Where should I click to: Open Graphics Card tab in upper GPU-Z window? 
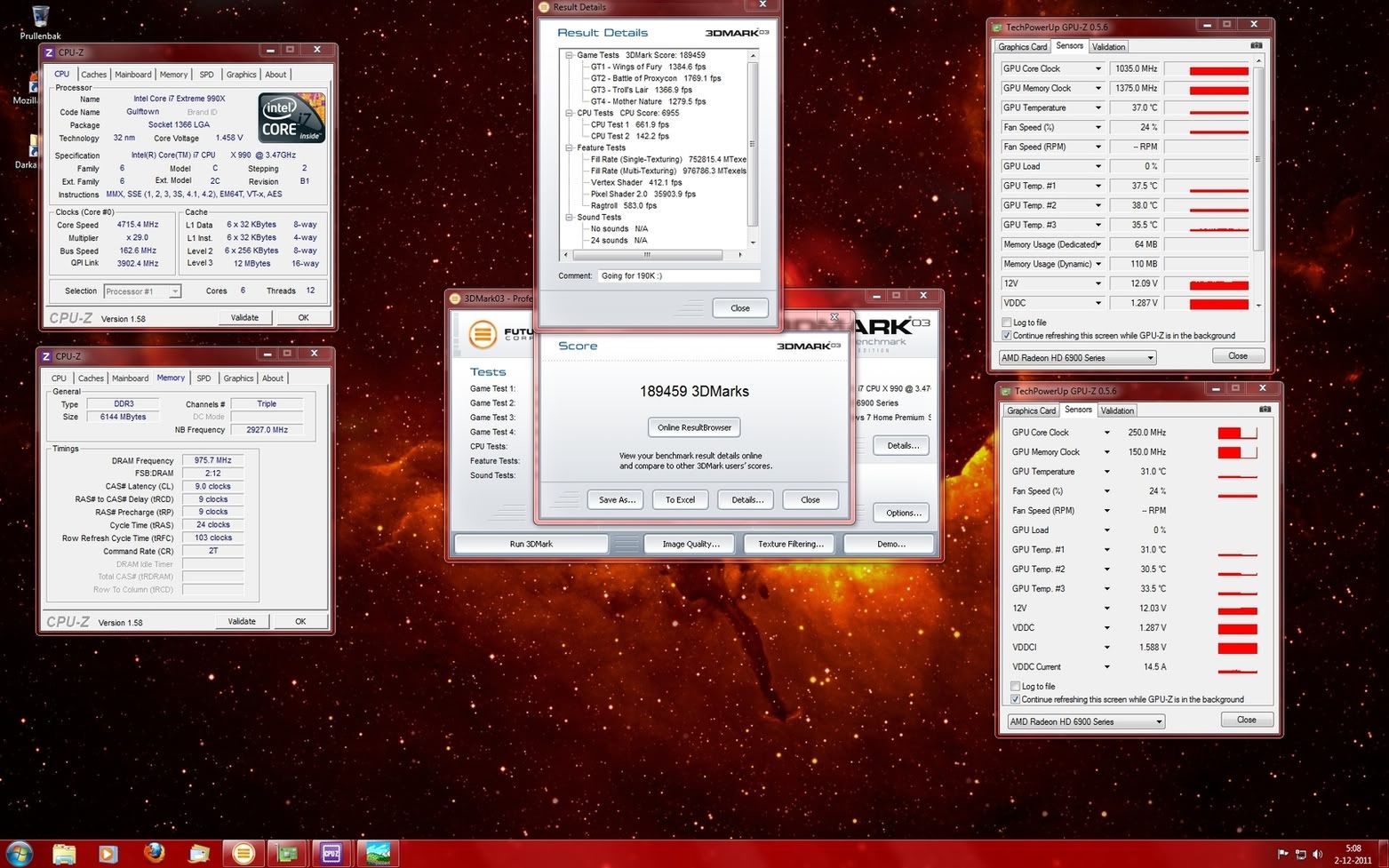coord(1023,46)
